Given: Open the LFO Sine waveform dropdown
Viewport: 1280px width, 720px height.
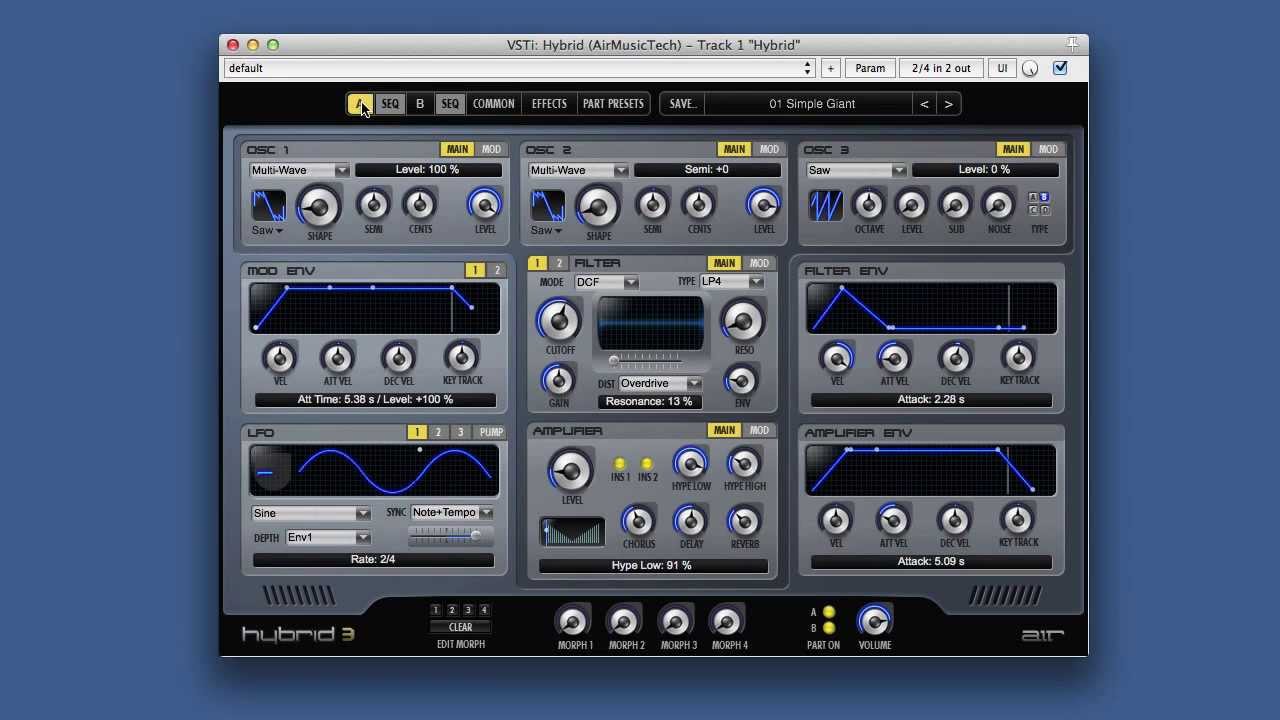Looking at the screenshot, I should 311,513.
